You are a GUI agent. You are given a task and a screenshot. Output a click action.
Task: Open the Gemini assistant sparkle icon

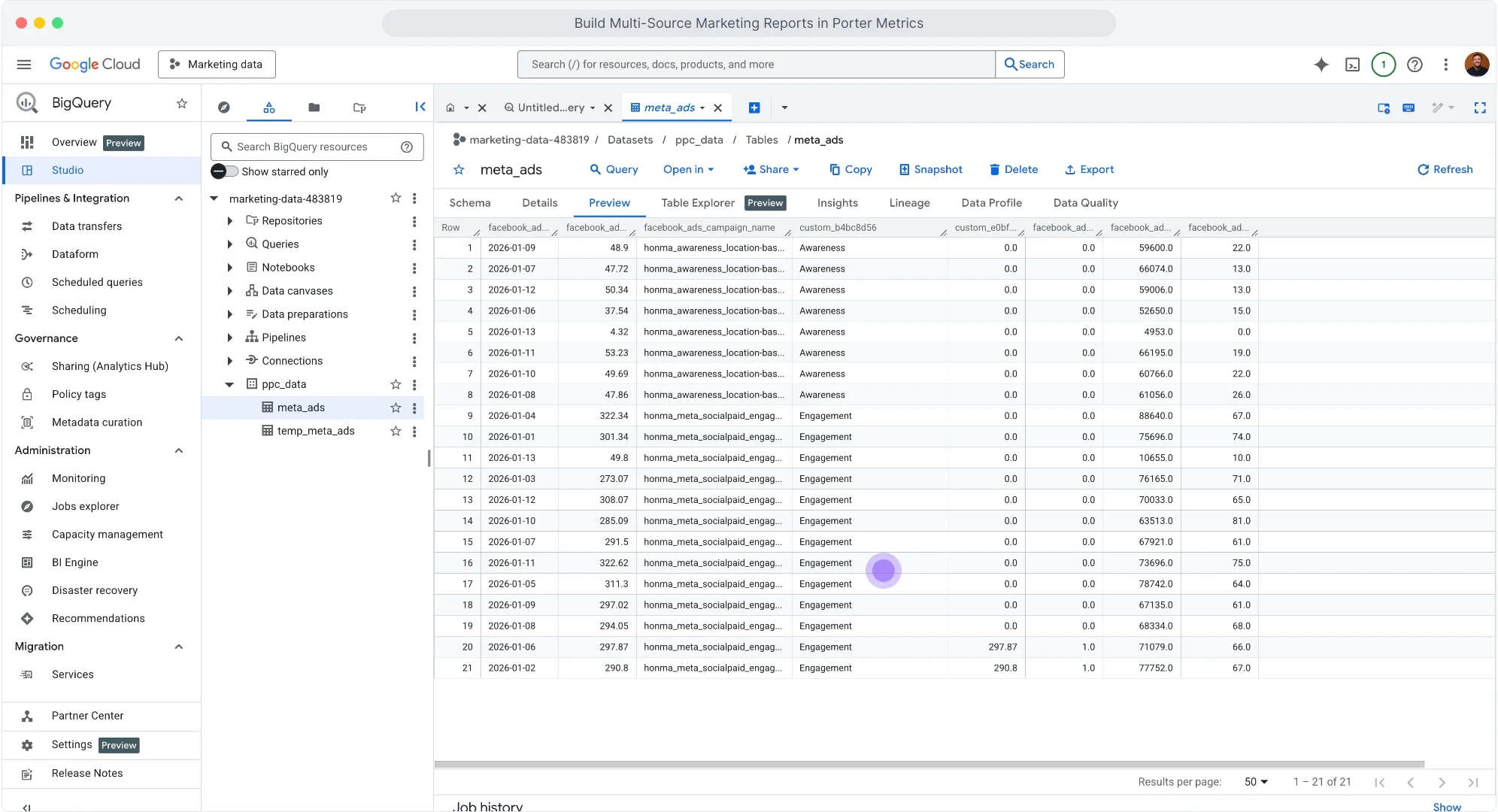click(x=1321, y=65)
